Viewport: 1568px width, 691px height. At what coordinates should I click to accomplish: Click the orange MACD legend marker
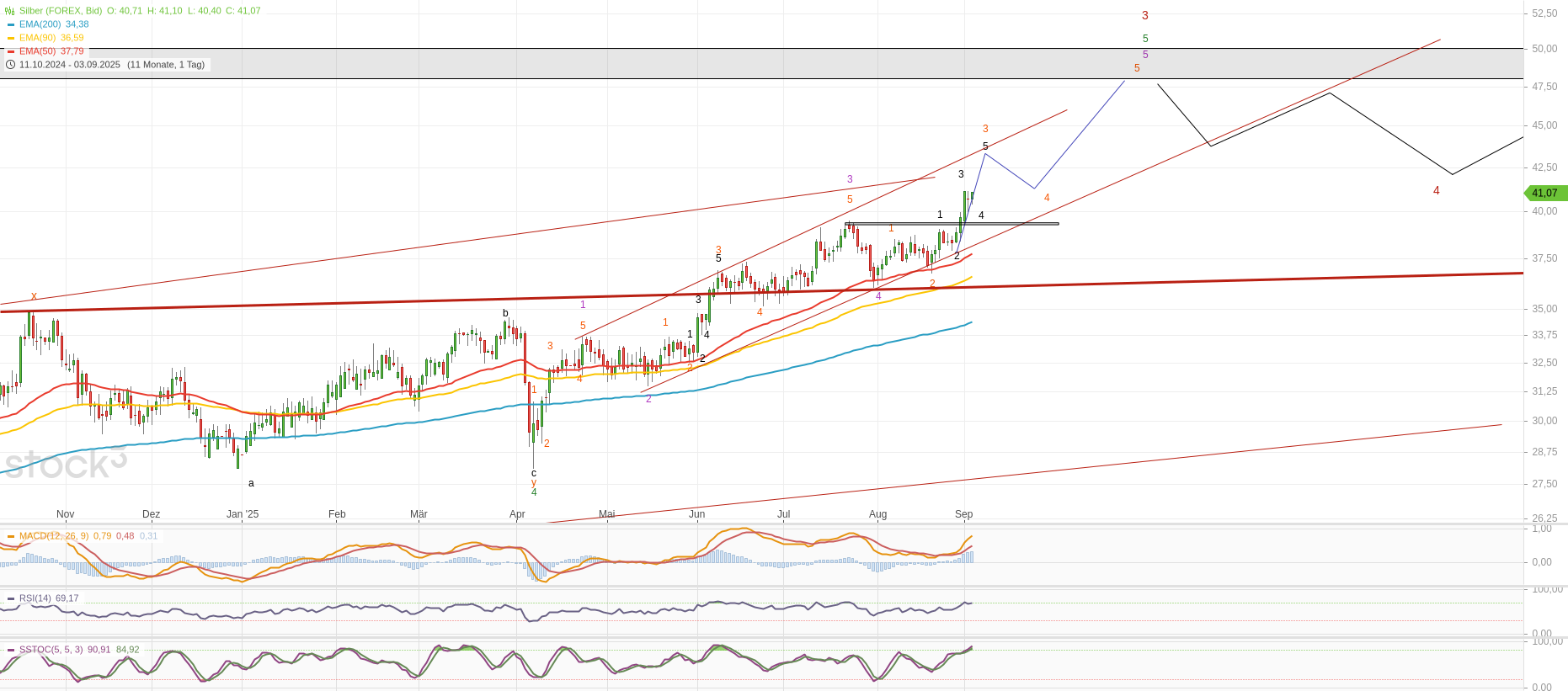point(11,536)
